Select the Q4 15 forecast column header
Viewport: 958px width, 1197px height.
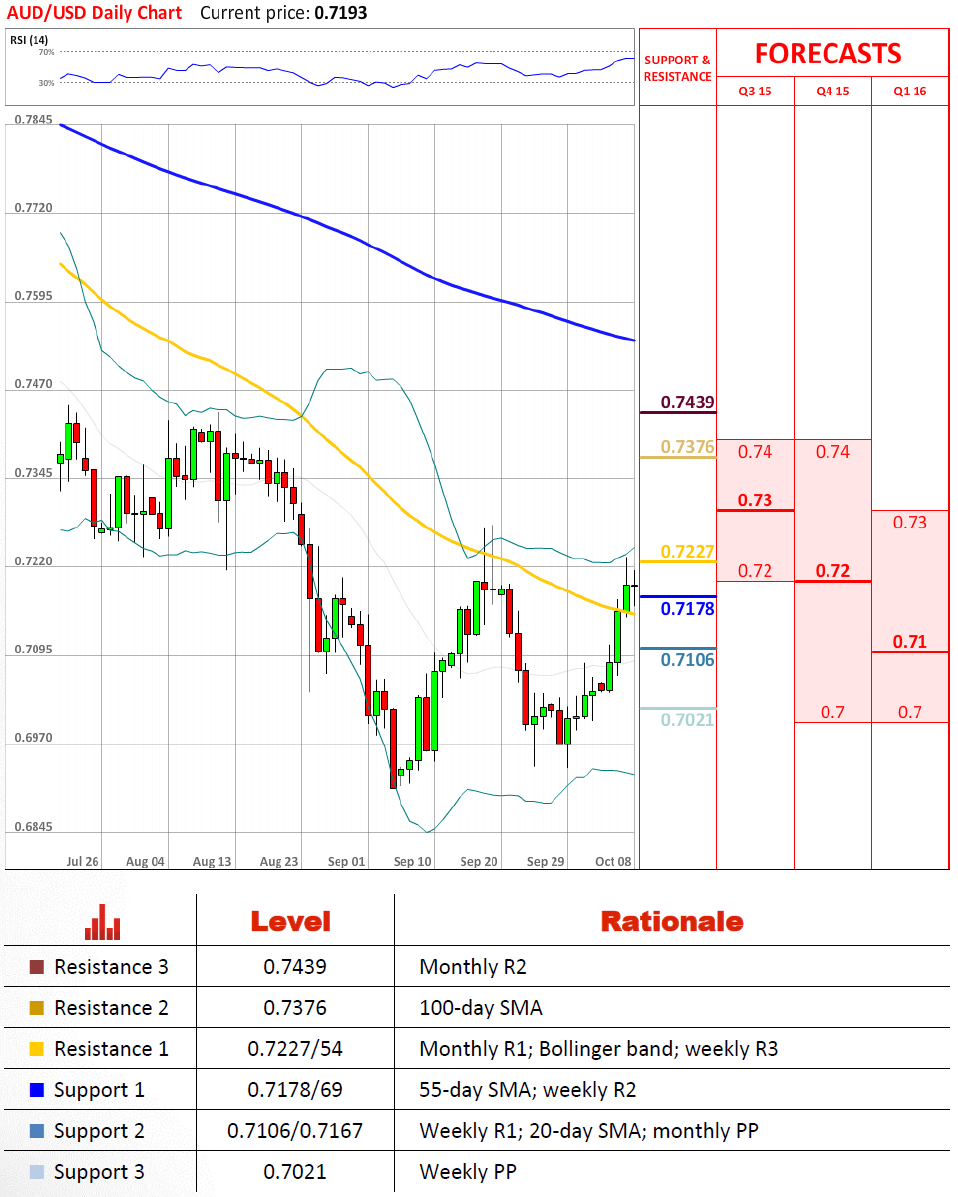pyautogui.click(x=833, y=91)
